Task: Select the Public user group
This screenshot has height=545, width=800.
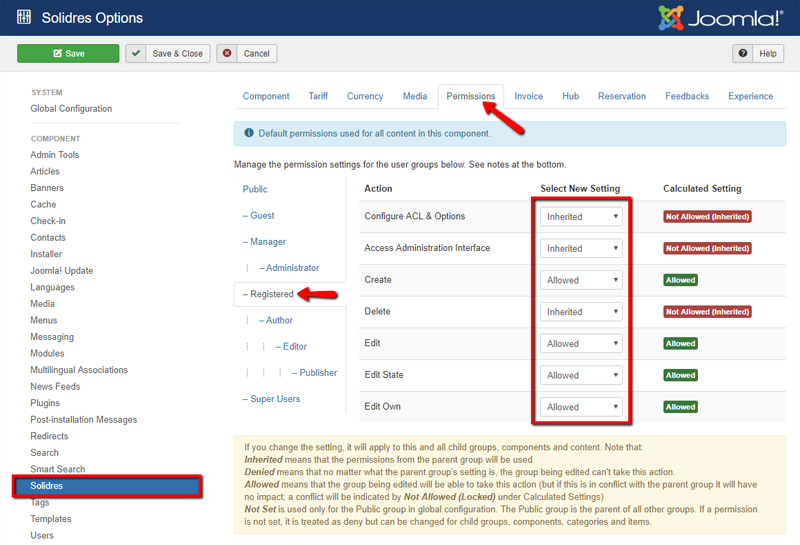Action: [x=255, y=189]
